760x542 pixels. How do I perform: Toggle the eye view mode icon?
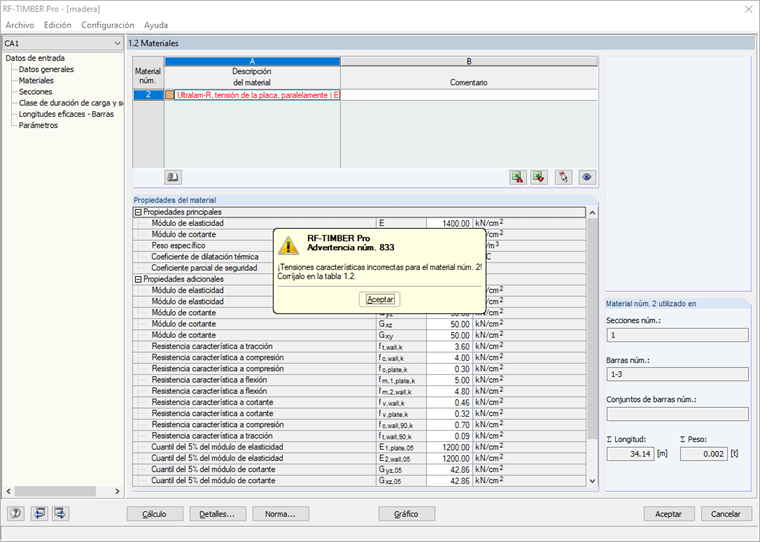point(586,177)
